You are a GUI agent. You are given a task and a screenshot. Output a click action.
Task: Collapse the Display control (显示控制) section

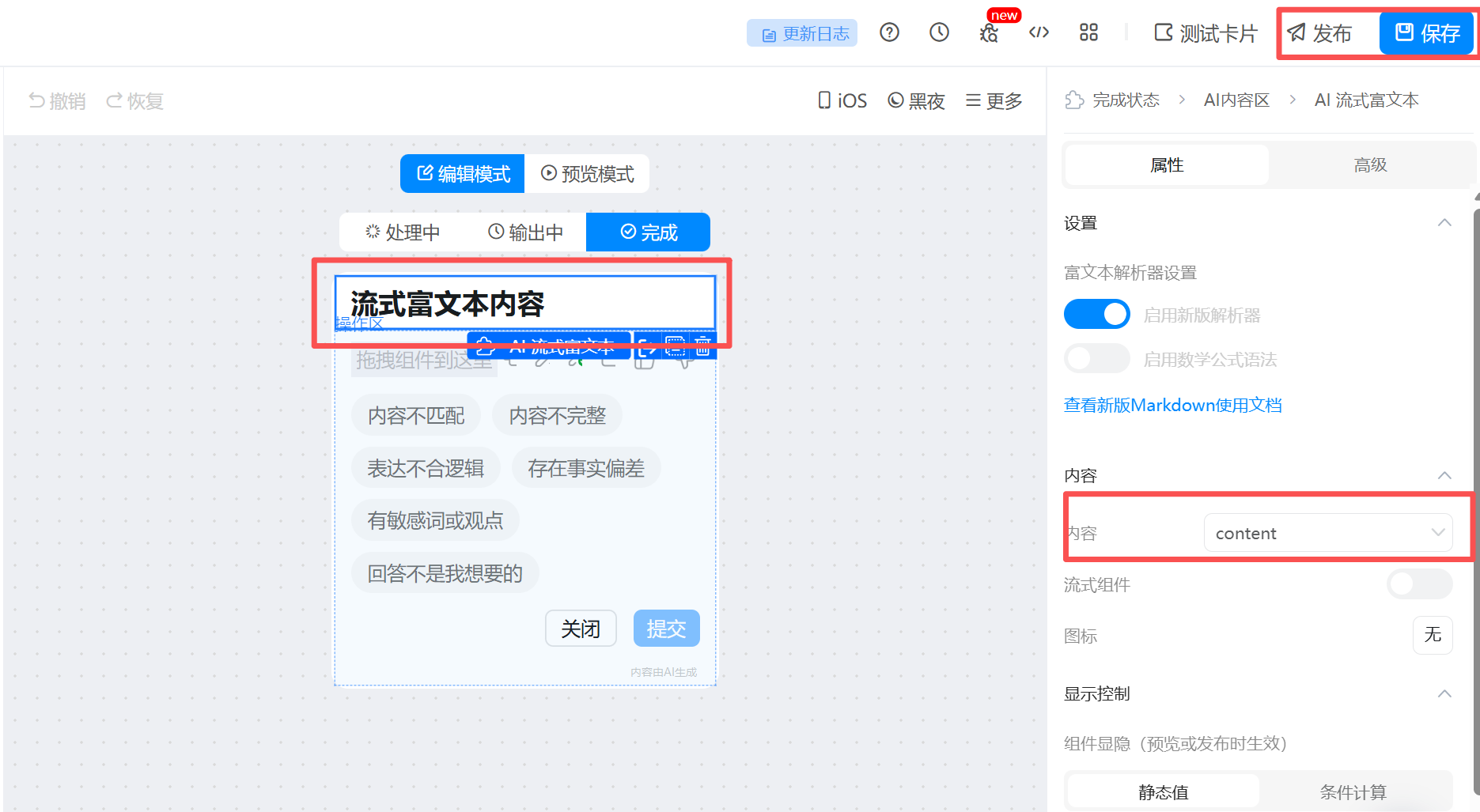click(x=1444, y=693)
